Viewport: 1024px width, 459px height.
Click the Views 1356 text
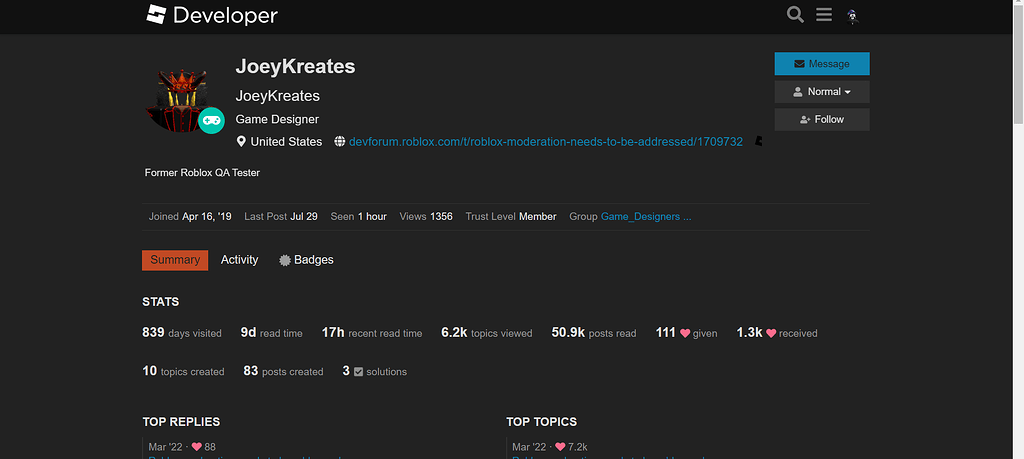(x=426, y=217)
